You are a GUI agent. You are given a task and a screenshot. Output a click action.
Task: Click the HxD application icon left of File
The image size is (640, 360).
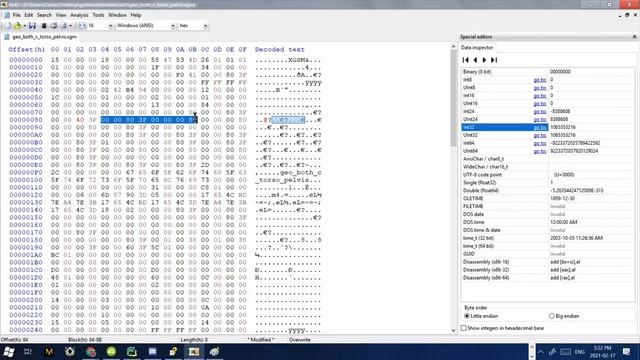7,15
